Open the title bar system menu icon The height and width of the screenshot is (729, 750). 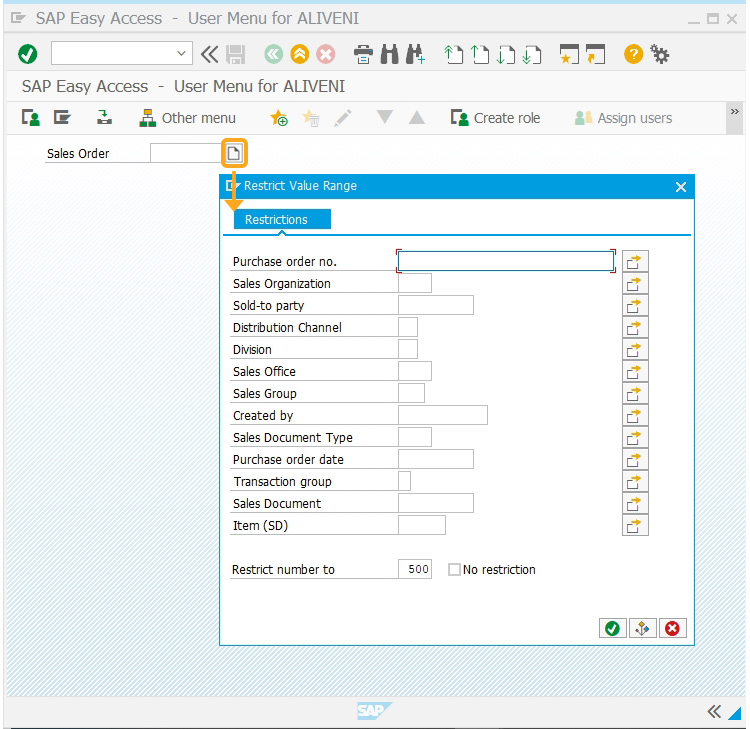pos(18,18)
